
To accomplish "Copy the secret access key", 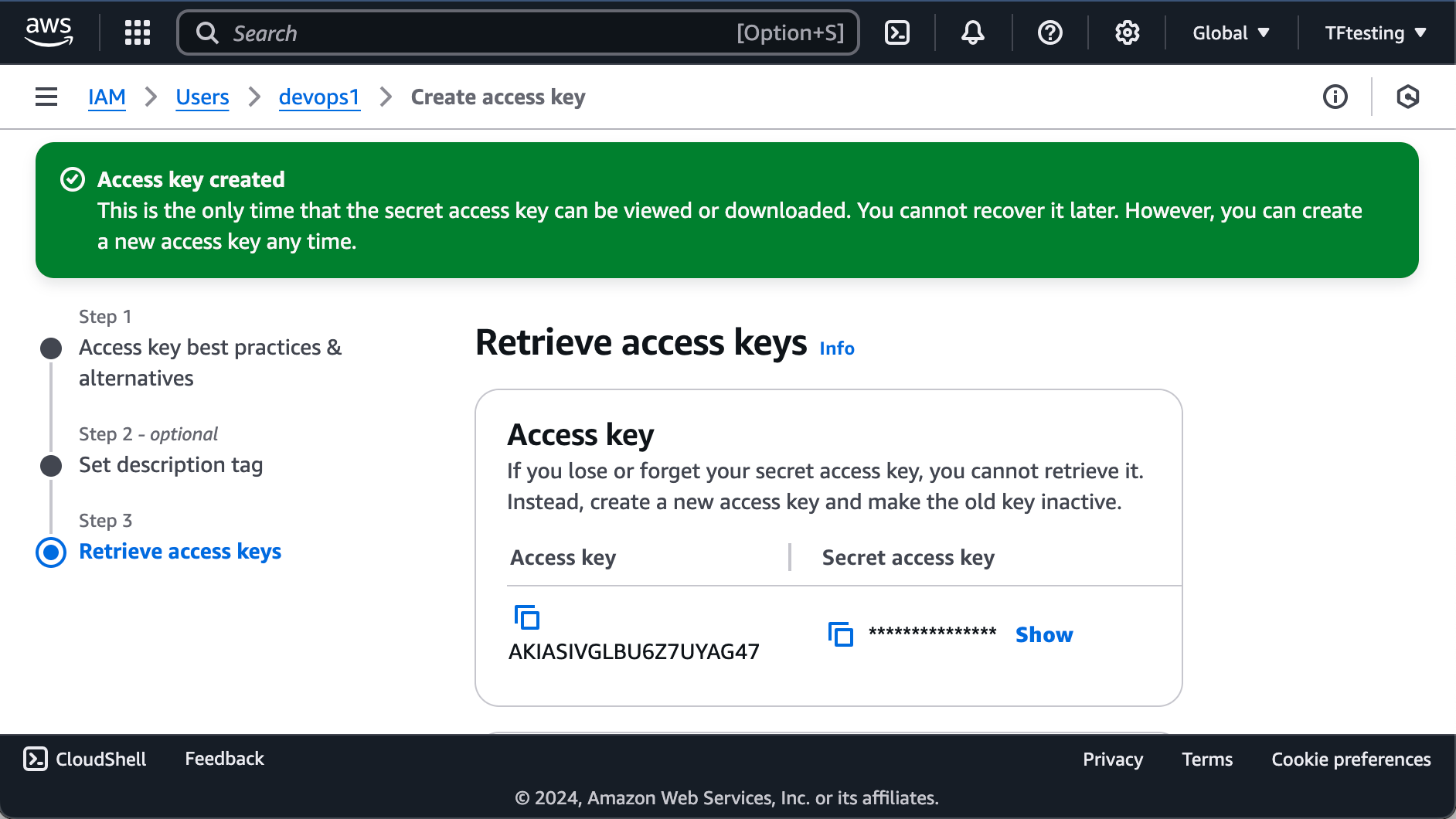I will (839, 634).
